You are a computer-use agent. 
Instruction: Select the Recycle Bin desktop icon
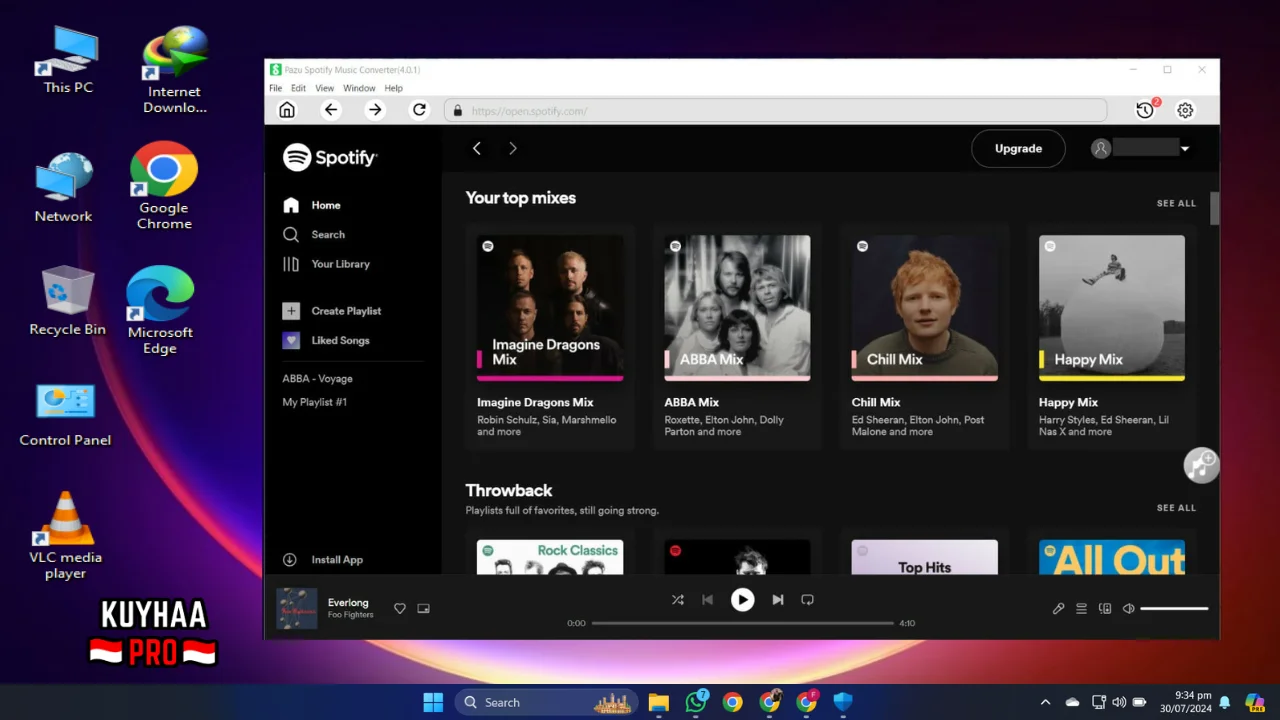click(x=67, y=300)
